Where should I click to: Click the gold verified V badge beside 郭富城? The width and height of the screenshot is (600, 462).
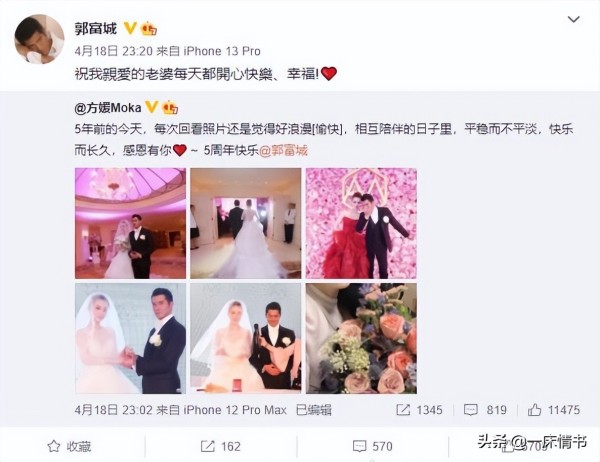pos(130,28)
